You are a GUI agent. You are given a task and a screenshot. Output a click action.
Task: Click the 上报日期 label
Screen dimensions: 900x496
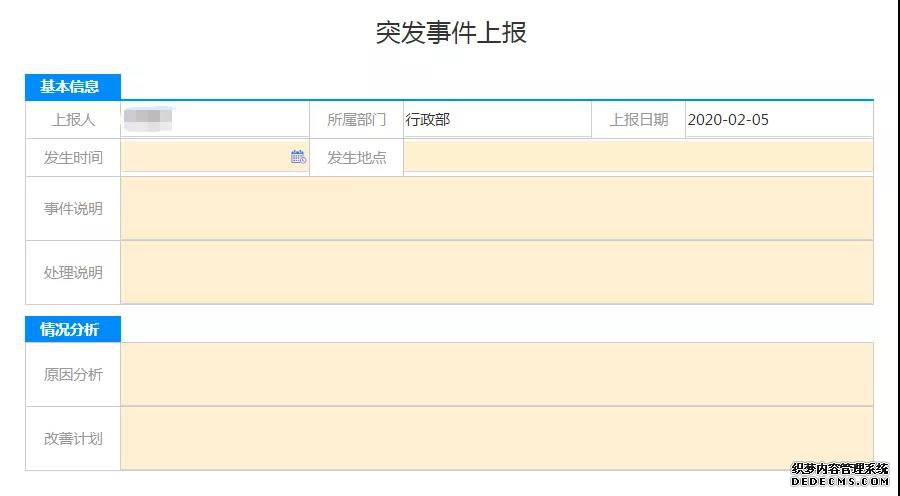639,120
